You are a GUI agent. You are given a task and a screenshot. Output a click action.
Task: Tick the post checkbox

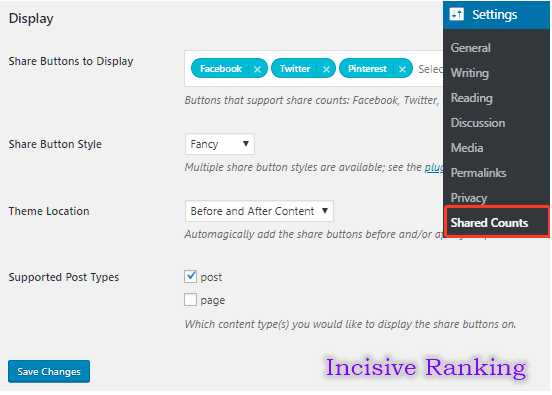coord(190,277)
